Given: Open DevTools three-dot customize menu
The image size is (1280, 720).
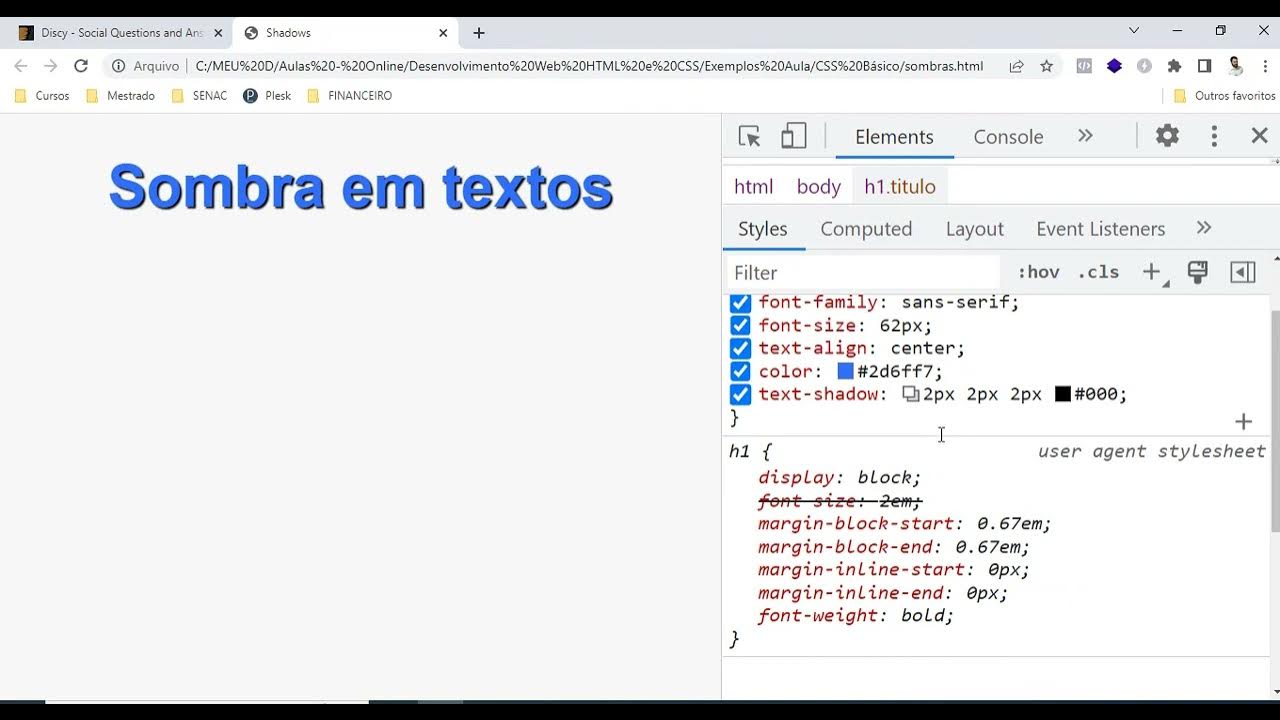Looking at the screenshot, I should pos(1214,136).
